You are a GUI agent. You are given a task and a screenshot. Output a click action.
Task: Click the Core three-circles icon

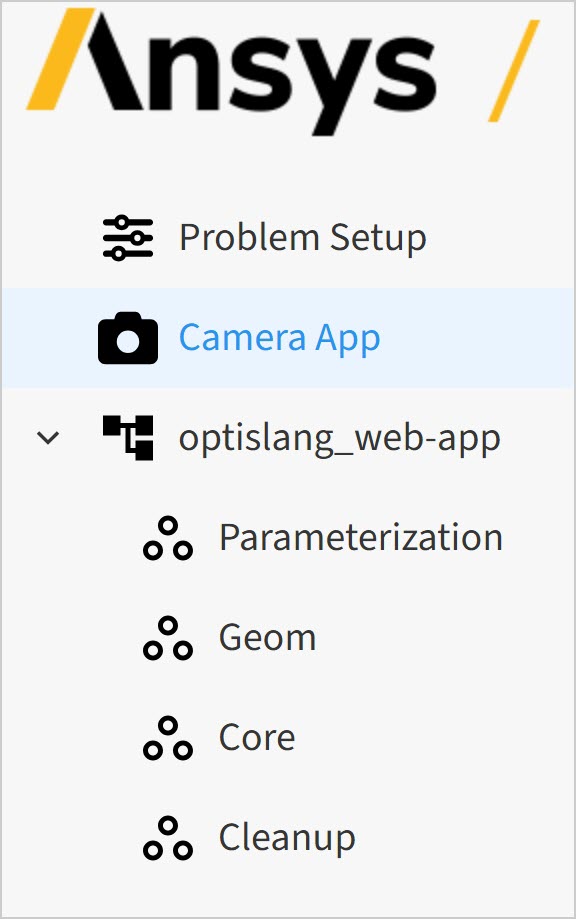click(x=168, y=738)
